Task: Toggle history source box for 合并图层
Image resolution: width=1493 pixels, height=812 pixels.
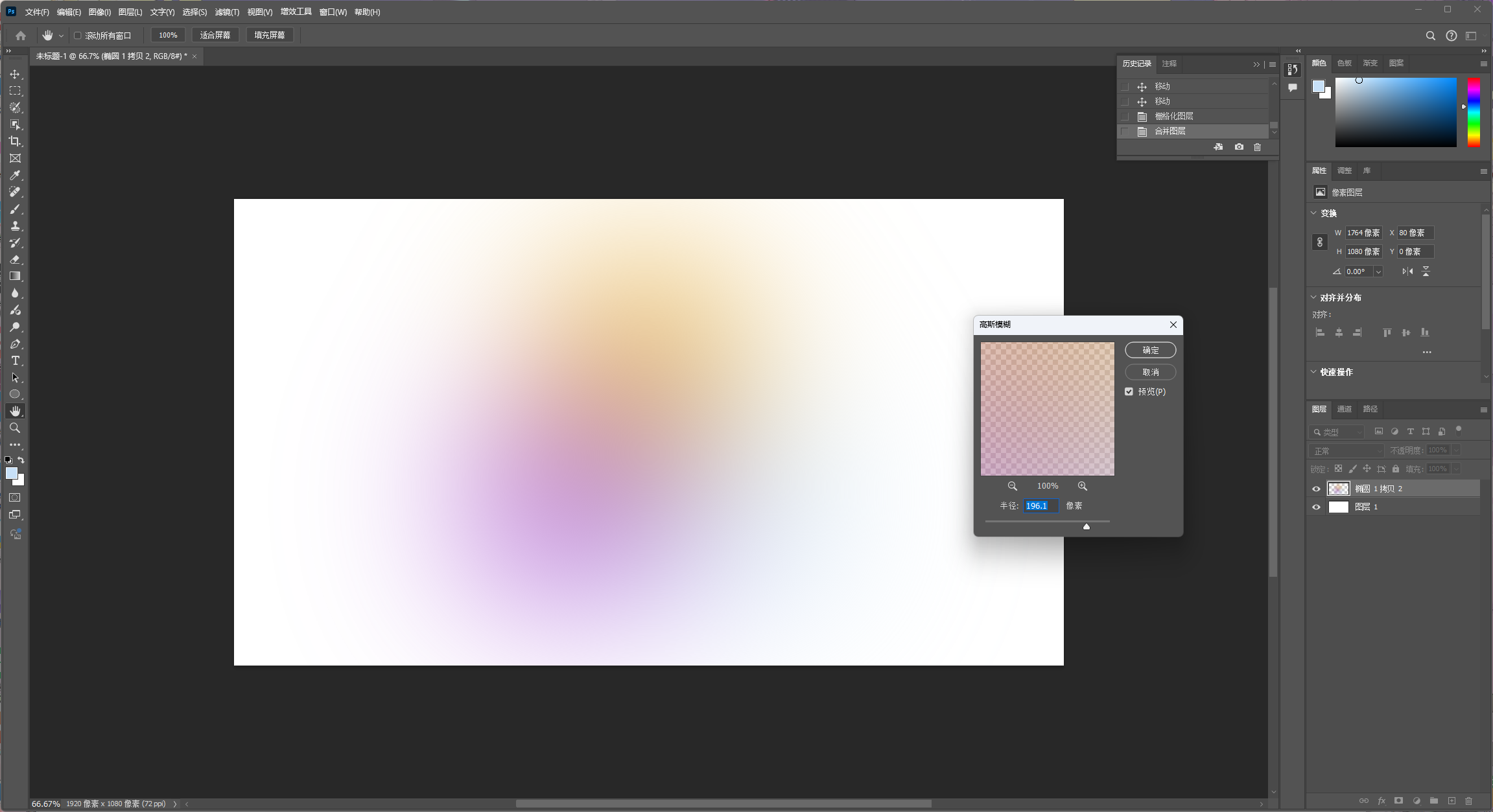Action: click(1125, 132)
